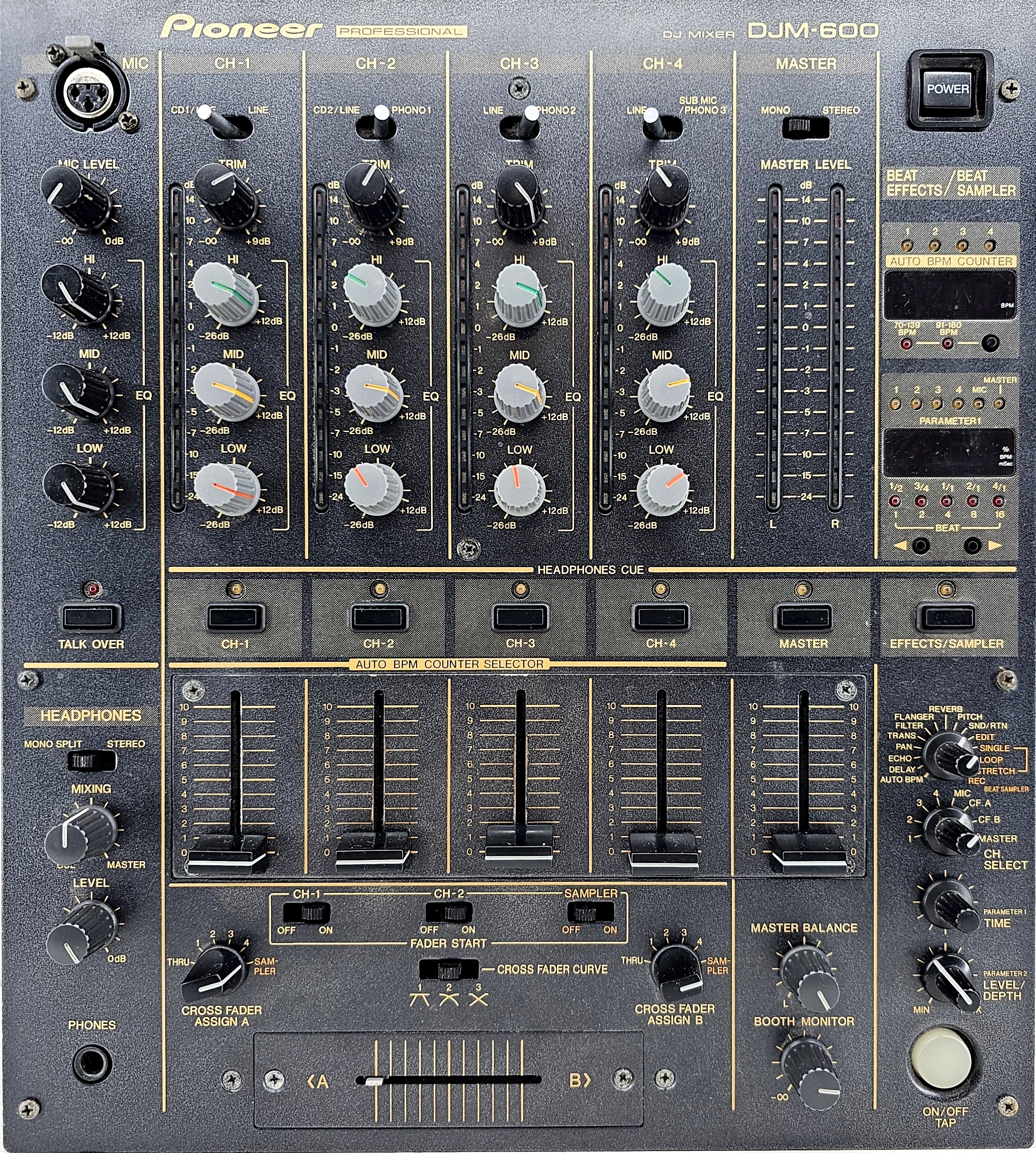Click the CH-2 MID EQ knob

[x=375, y=393]
